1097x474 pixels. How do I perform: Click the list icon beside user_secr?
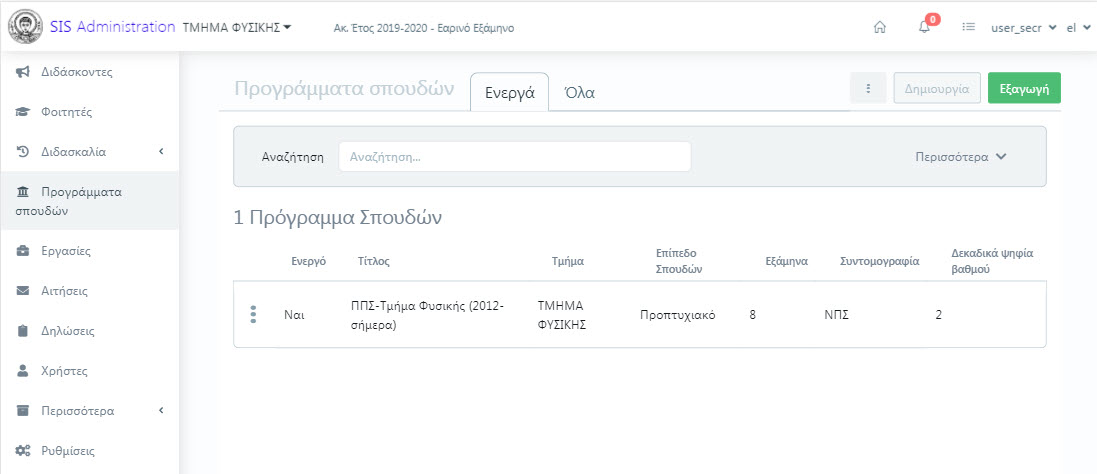point(969,28)
